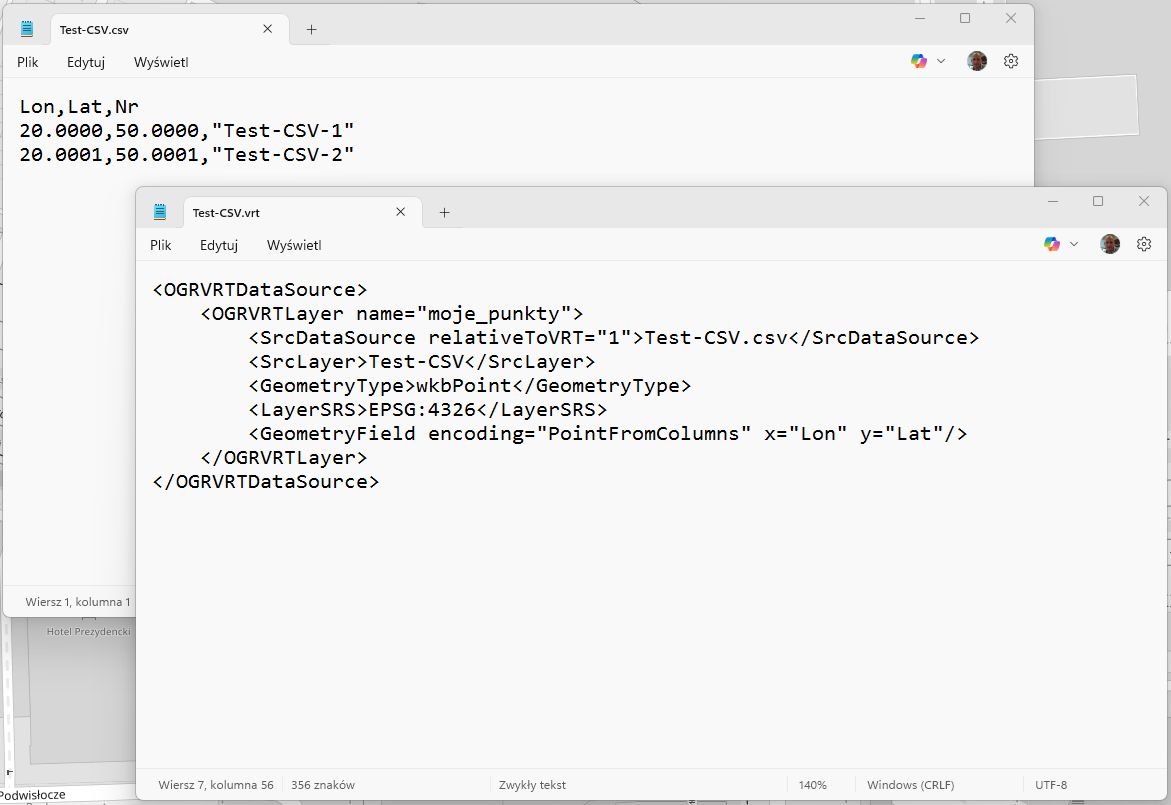
Task: Open settings gear in Test-CSV.csv window
Action: (x=1011, y=61)
